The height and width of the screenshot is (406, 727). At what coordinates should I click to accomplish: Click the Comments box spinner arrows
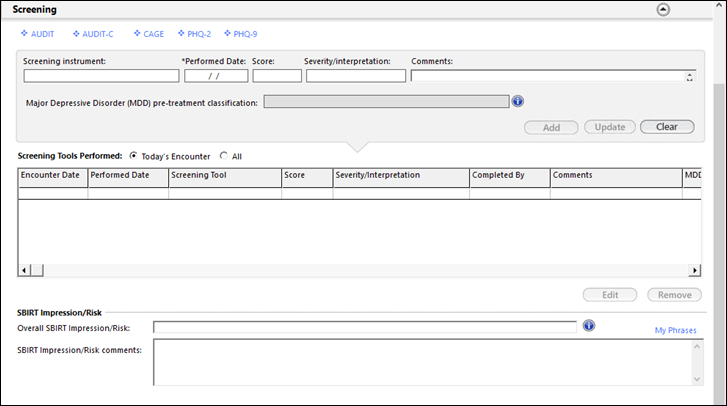click(x=689, y=76)
